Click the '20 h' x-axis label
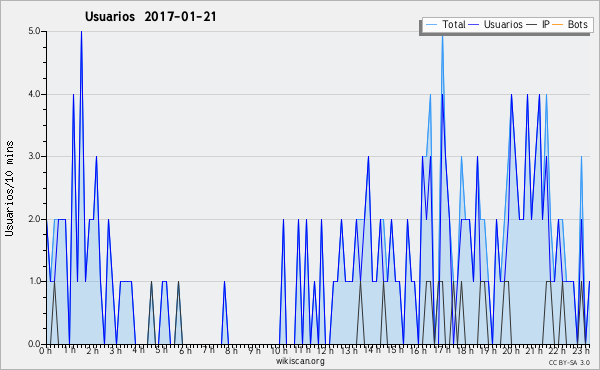 (511, 351)
